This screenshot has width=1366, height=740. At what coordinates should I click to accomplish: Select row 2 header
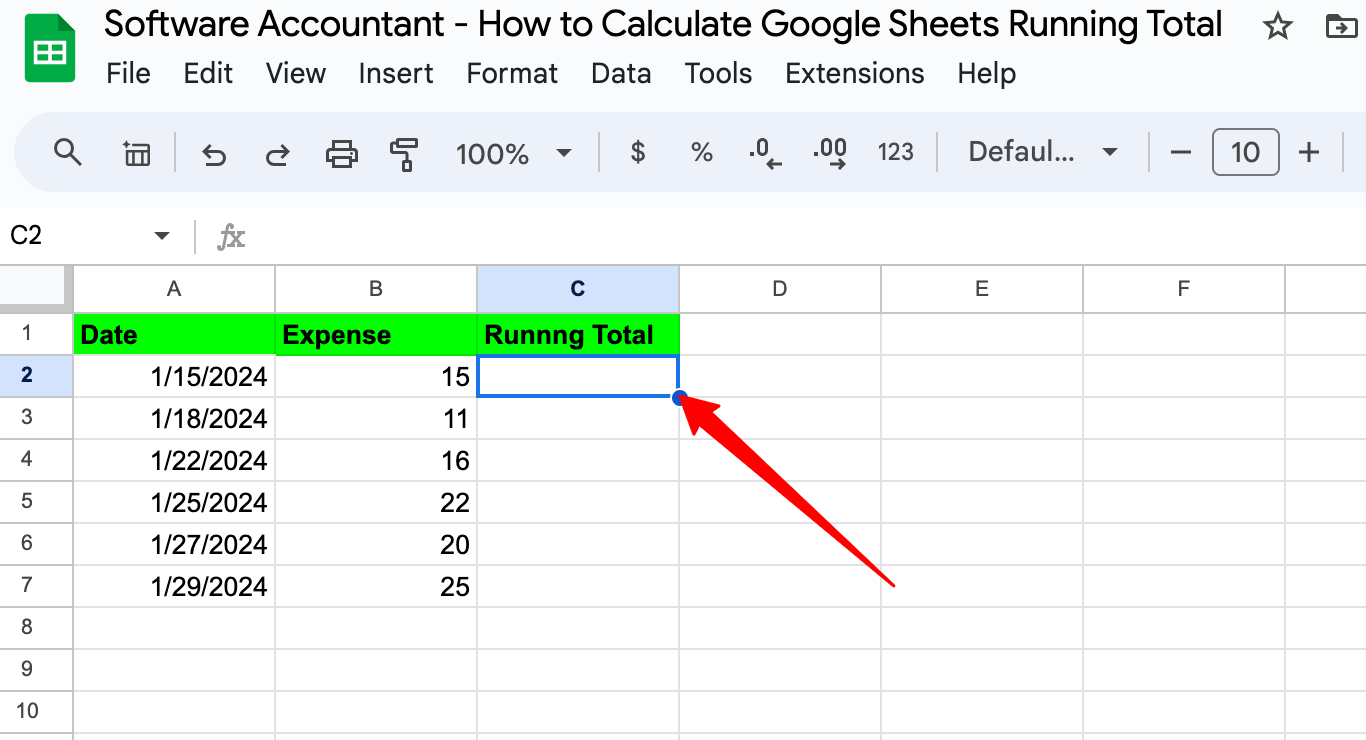pyautogui.click(x=36, y=375)
